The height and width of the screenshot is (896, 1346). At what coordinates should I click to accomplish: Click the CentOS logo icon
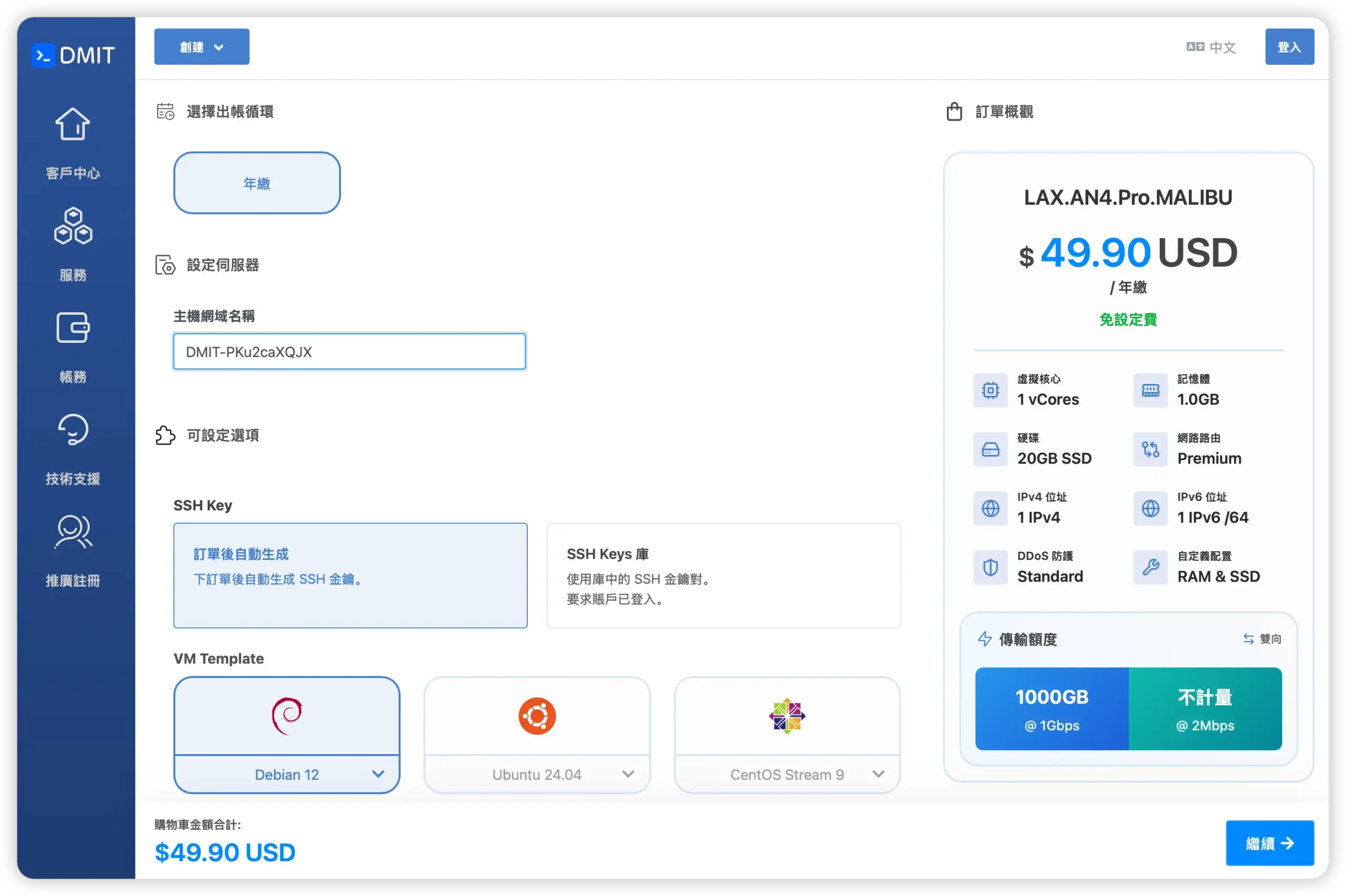[787, 715]
